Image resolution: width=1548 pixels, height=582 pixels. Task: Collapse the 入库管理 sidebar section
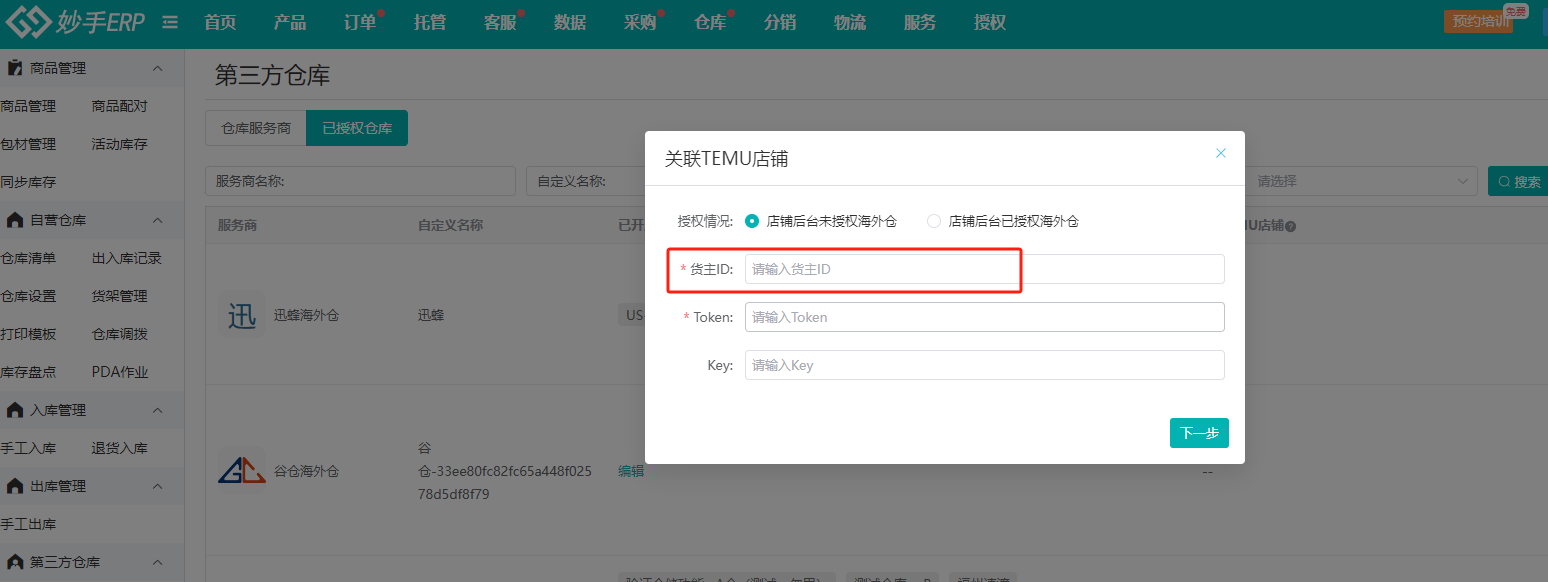[157, 410]
